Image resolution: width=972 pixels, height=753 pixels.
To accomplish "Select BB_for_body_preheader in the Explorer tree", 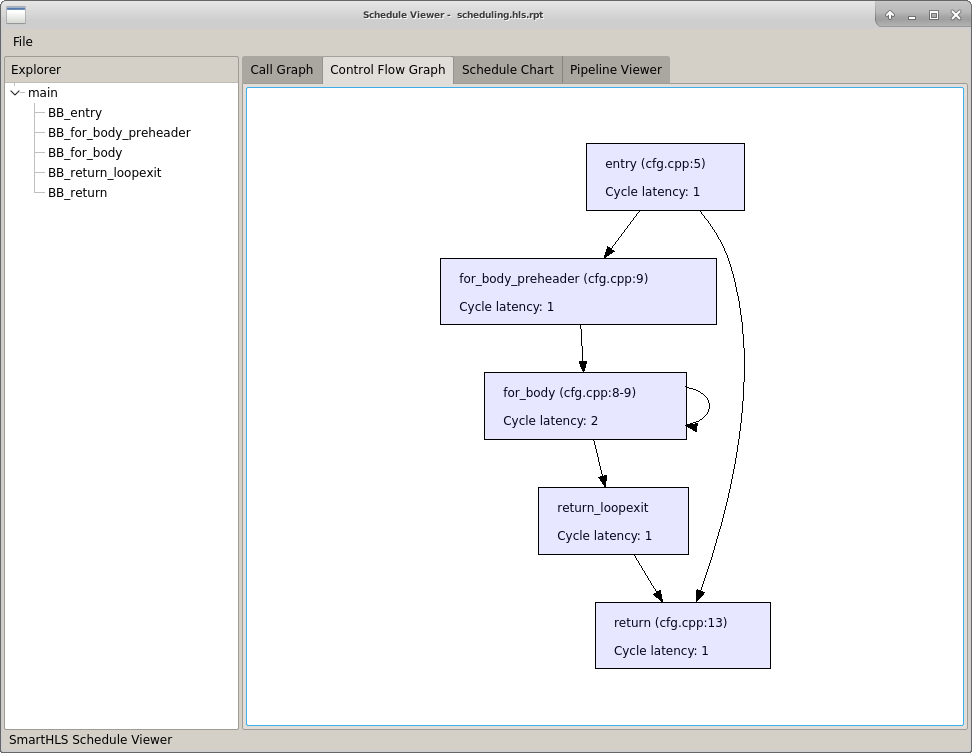I will pos(118,132).
